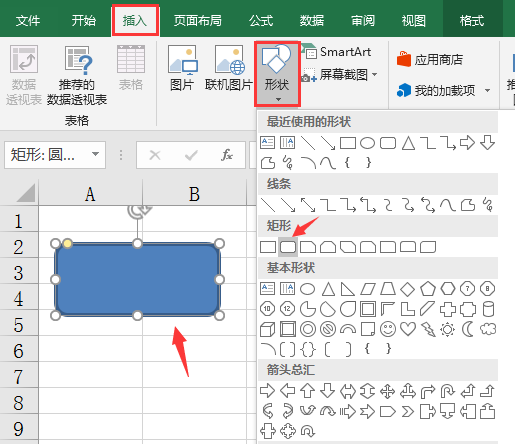Select the chevron arrow shape
515x444 pixels.
point(407,412)
